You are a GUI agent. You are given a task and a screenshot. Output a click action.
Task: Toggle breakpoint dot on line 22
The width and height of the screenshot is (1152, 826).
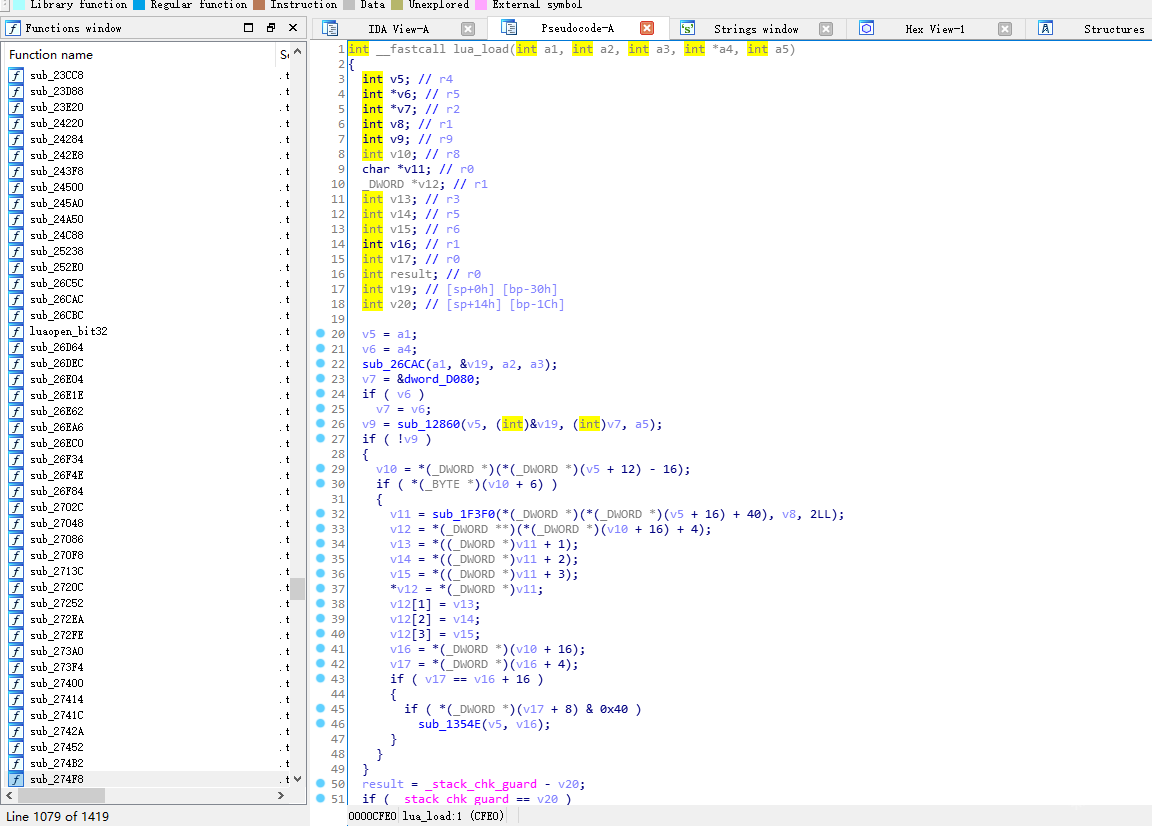[320, 364]
